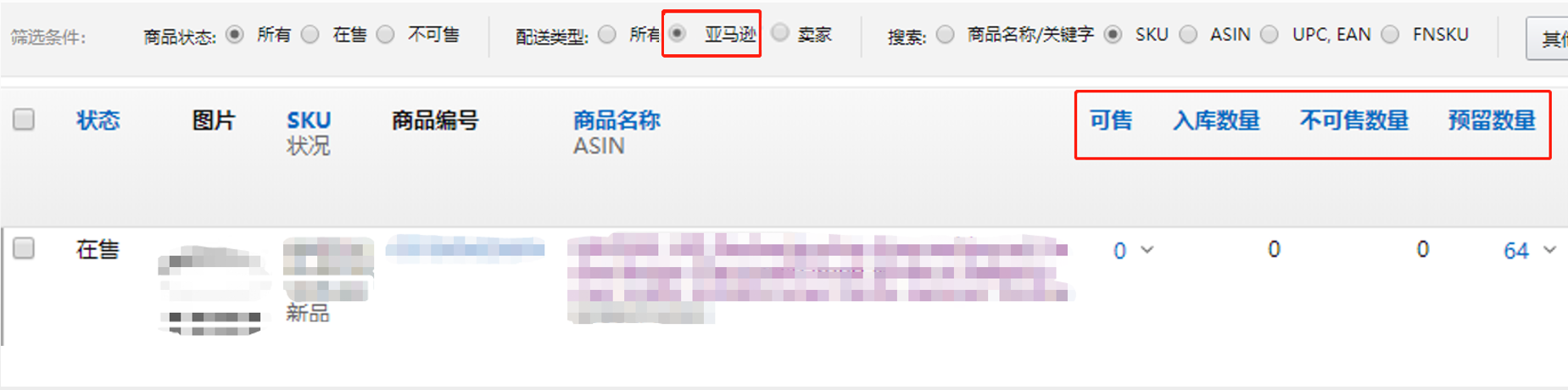
Task: Search by ASIN radio option
Action: click(x=1189, y=34)
